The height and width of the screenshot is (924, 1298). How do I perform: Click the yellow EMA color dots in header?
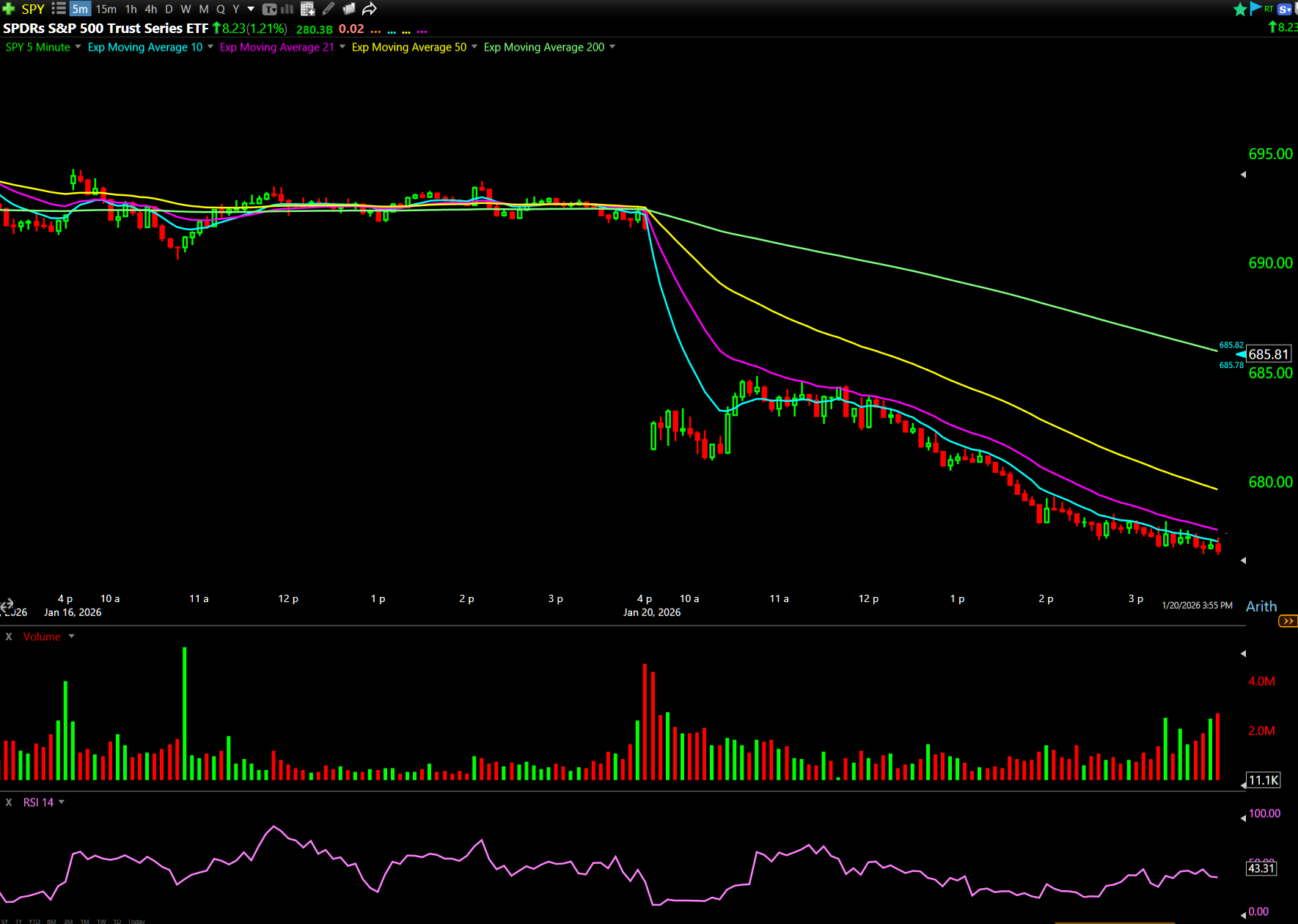click(x=406, y=32)
